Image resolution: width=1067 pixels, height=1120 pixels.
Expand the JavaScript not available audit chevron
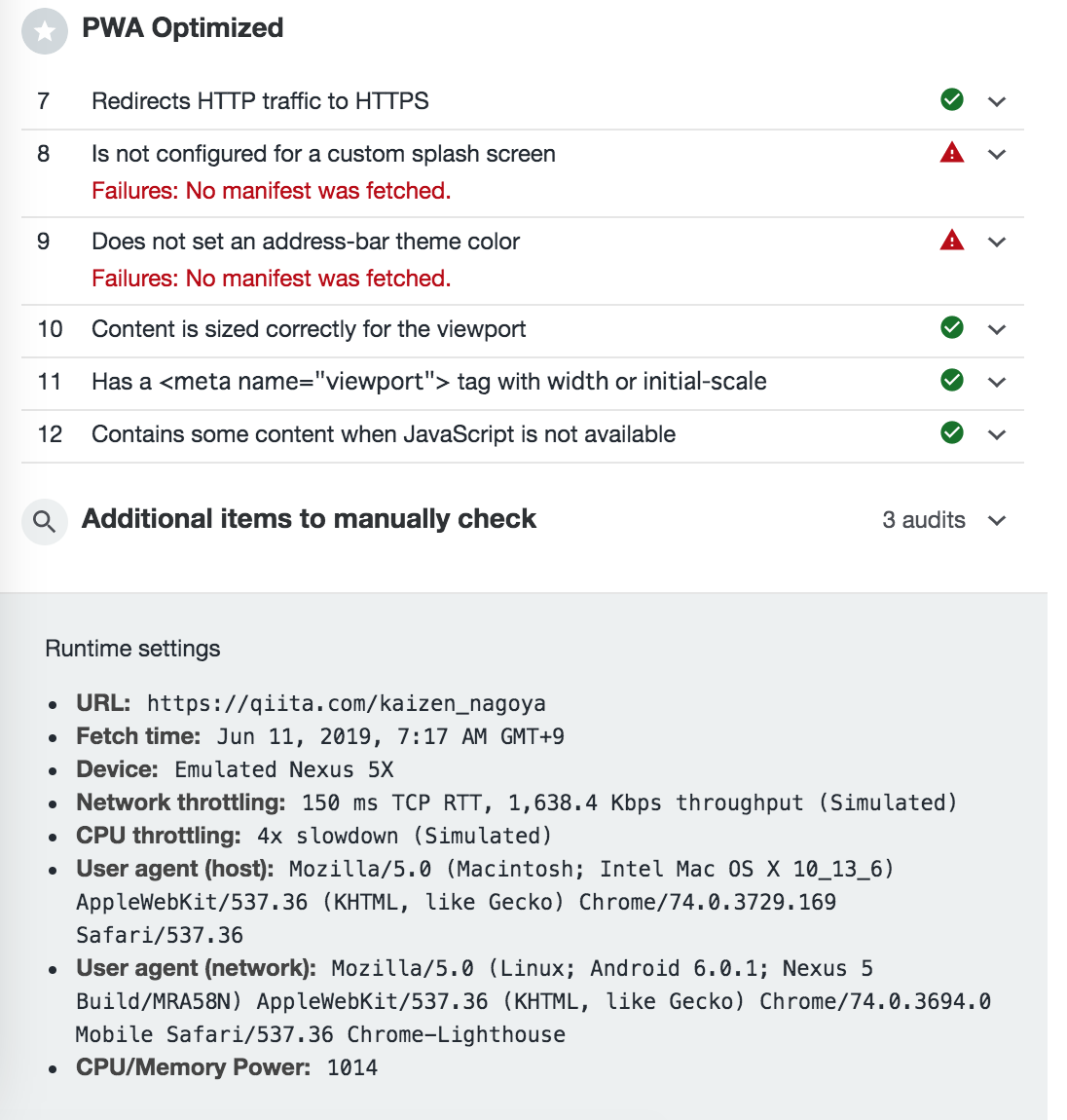point(997,434)
